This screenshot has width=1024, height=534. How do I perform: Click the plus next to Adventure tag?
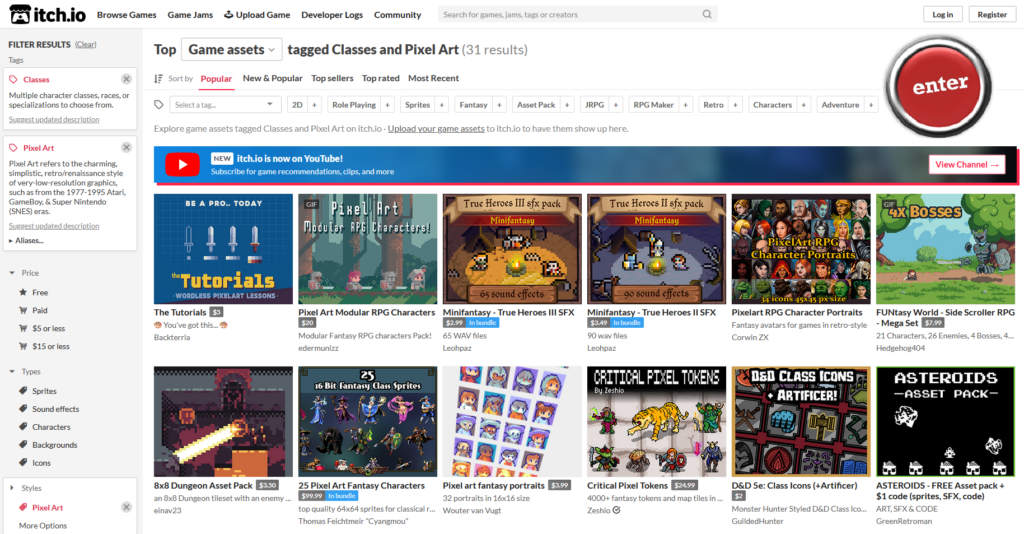point(871,104)
